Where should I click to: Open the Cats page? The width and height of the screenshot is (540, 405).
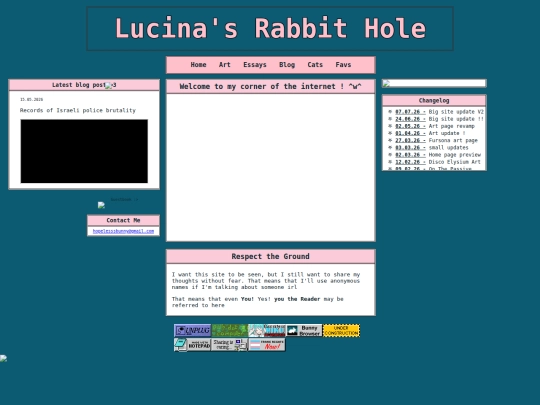[315, 65]
